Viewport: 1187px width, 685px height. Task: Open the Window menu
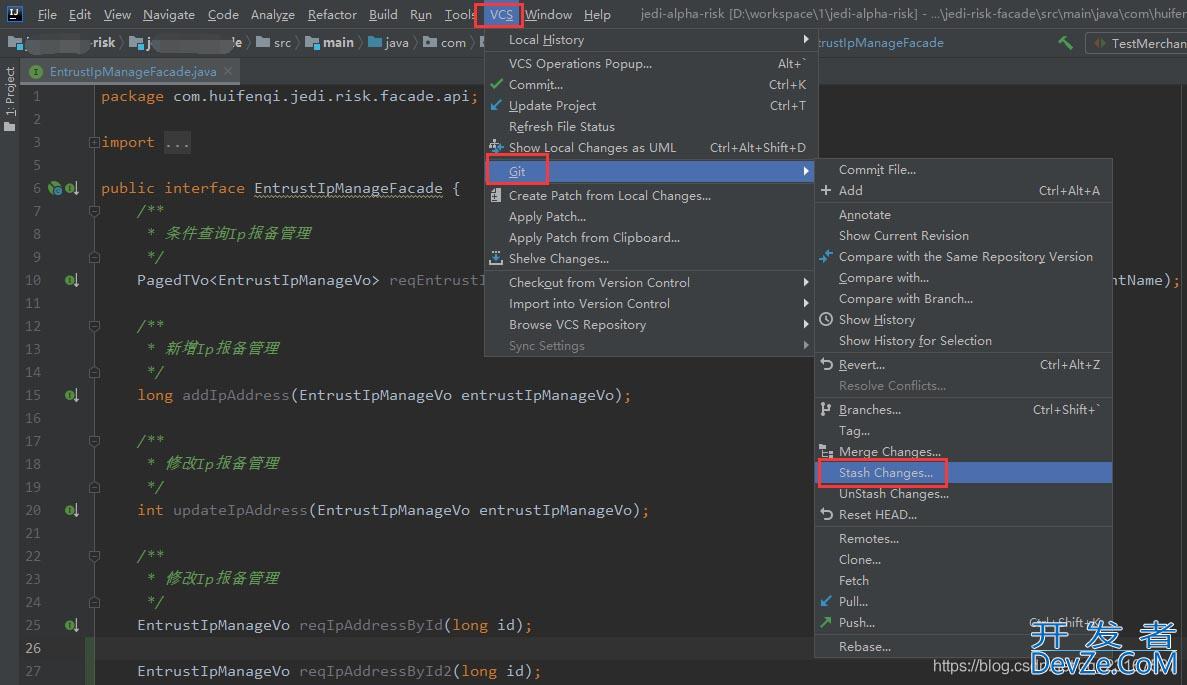(548, 14)
